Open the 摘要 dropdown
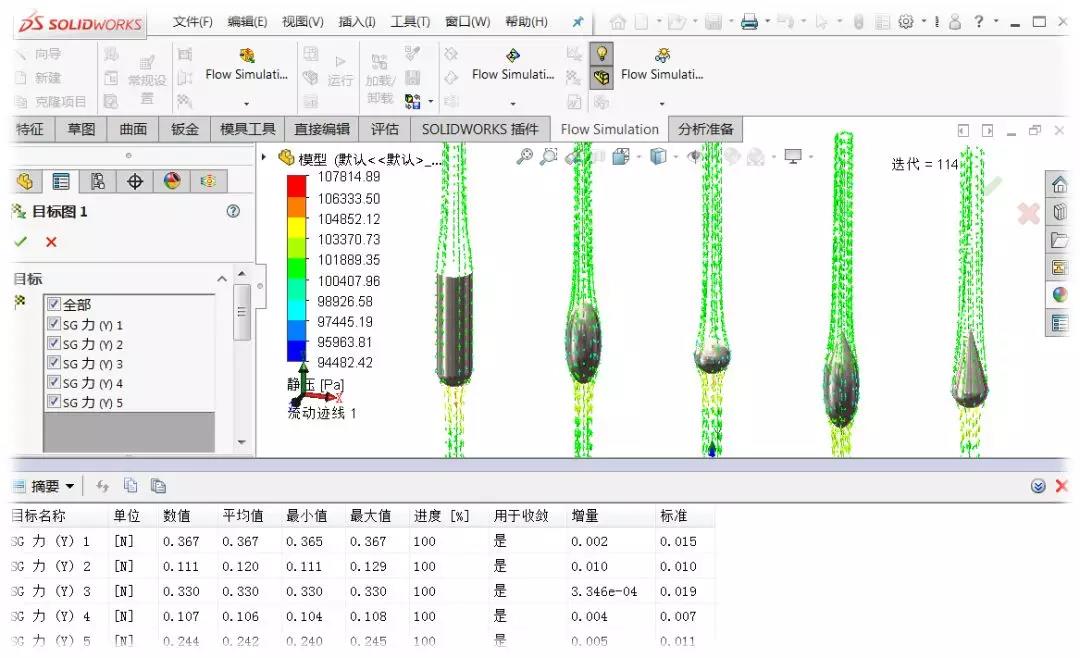Image resolution: width=1080 pixels, height=658 pixels. pos(69,486)
